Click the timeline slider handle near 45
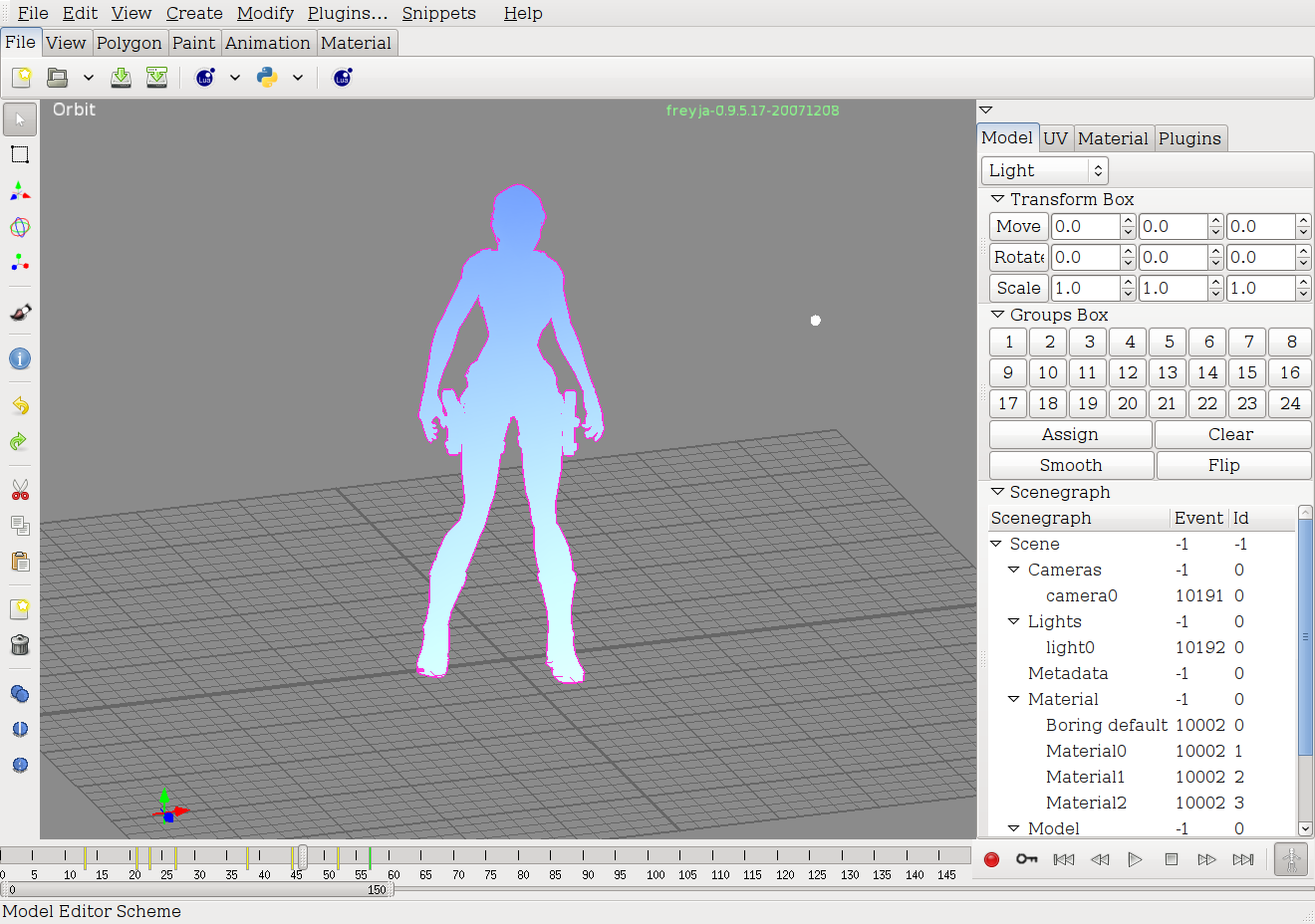The height and width of the screenshot is (924, 1315). pos(302,856)
